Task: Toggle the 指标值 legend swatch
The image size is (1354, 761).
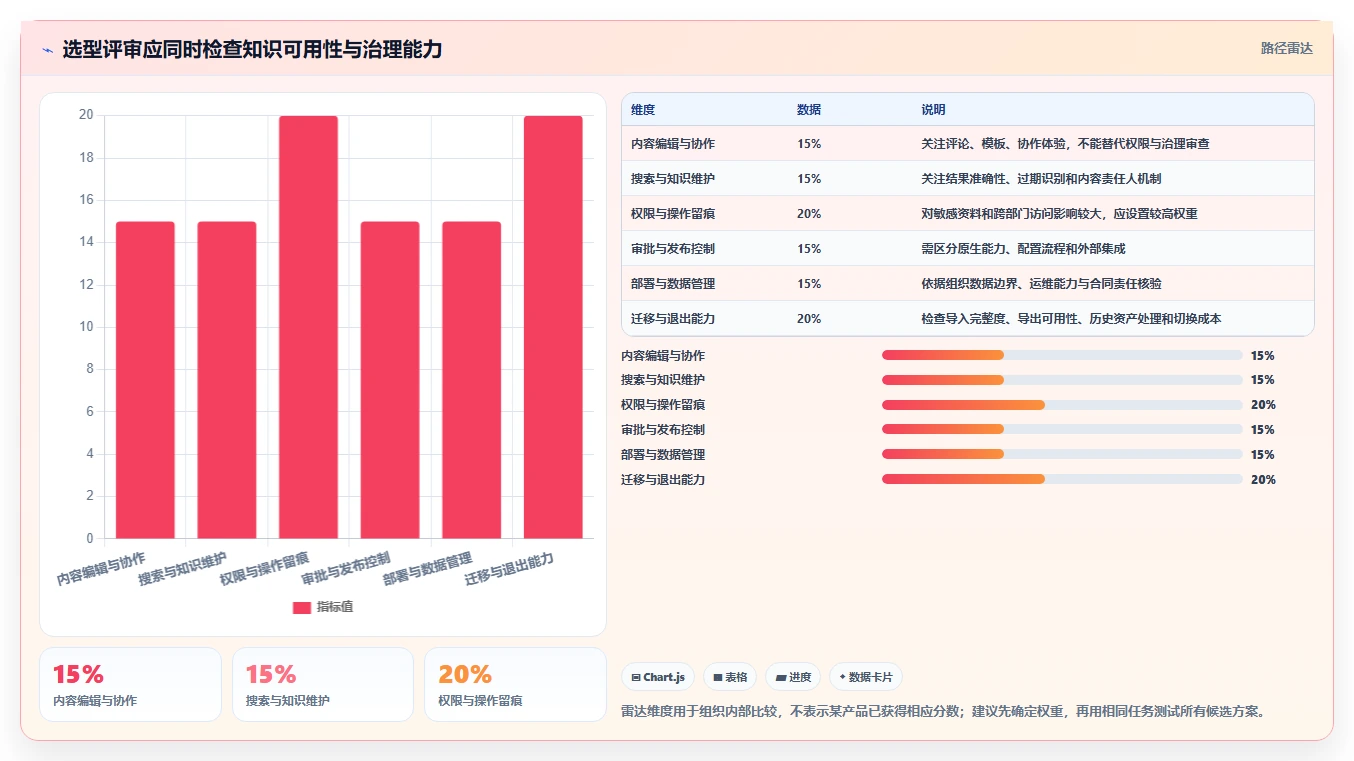Action: [302, 607]
